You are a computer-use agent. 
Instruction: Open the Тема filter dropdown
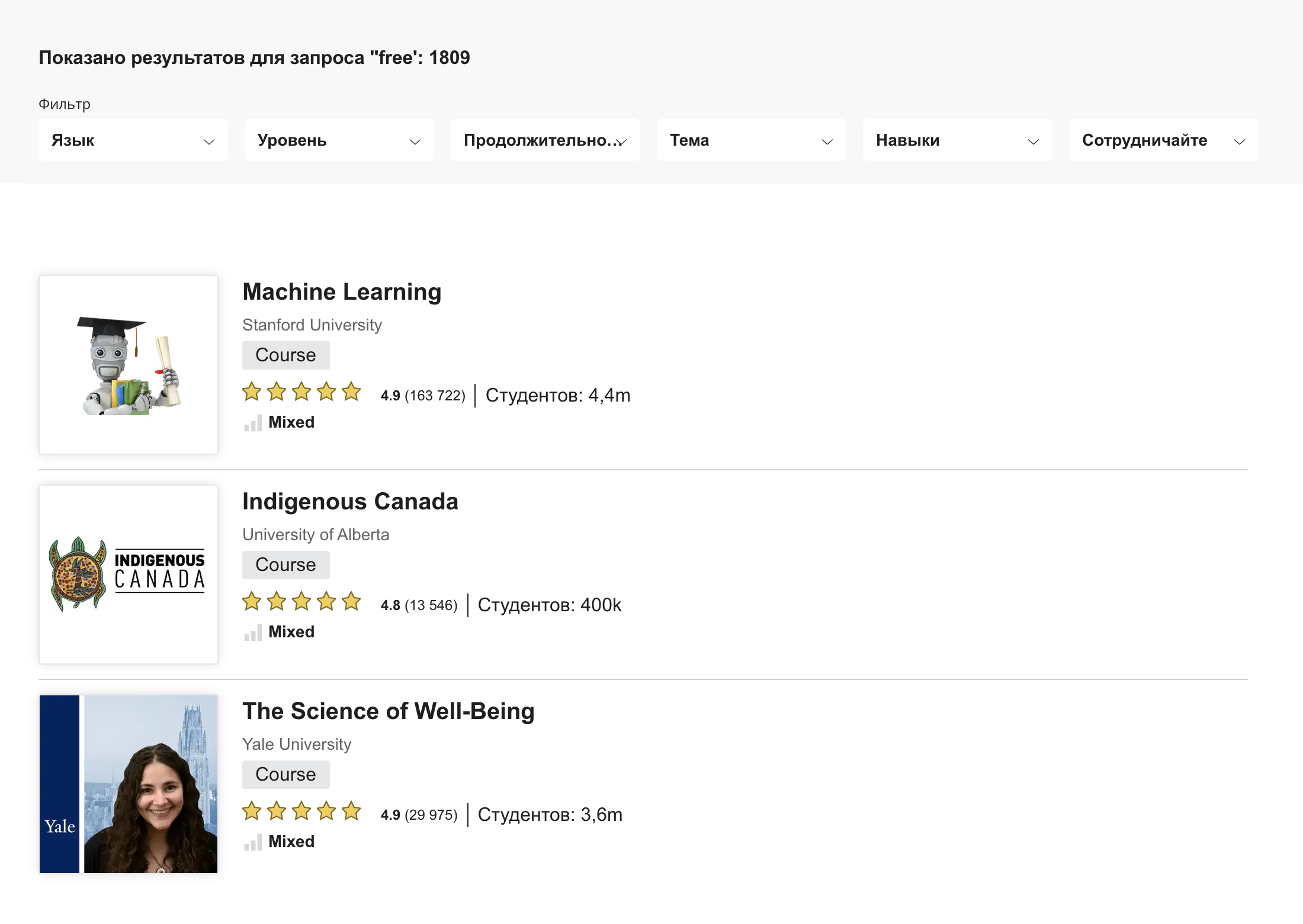tap(752, 140)
